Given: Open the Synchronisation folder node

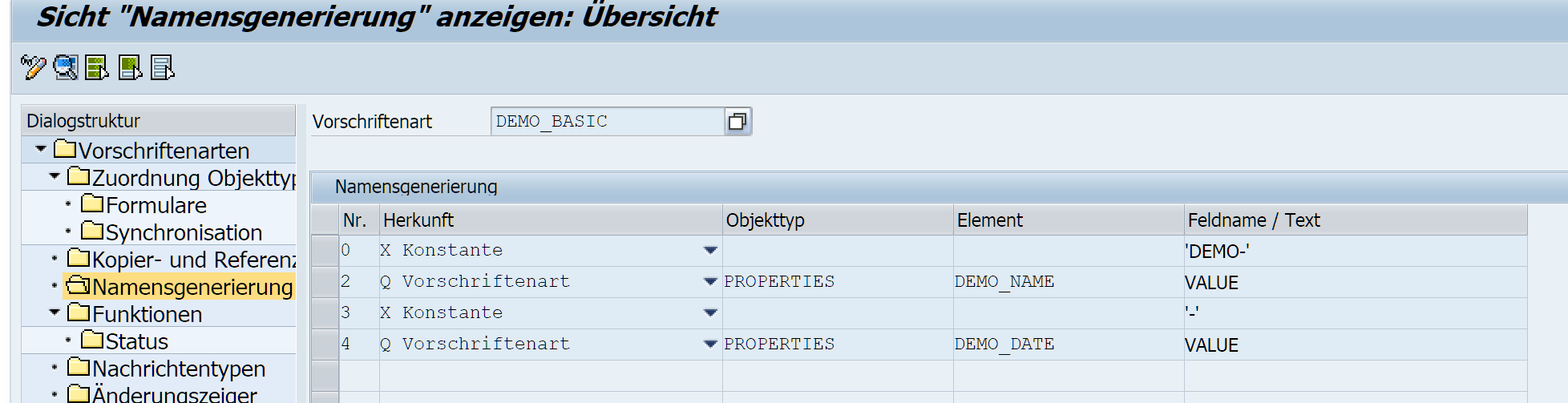Looking at the screenshot, I should click(x=183, y=233).
